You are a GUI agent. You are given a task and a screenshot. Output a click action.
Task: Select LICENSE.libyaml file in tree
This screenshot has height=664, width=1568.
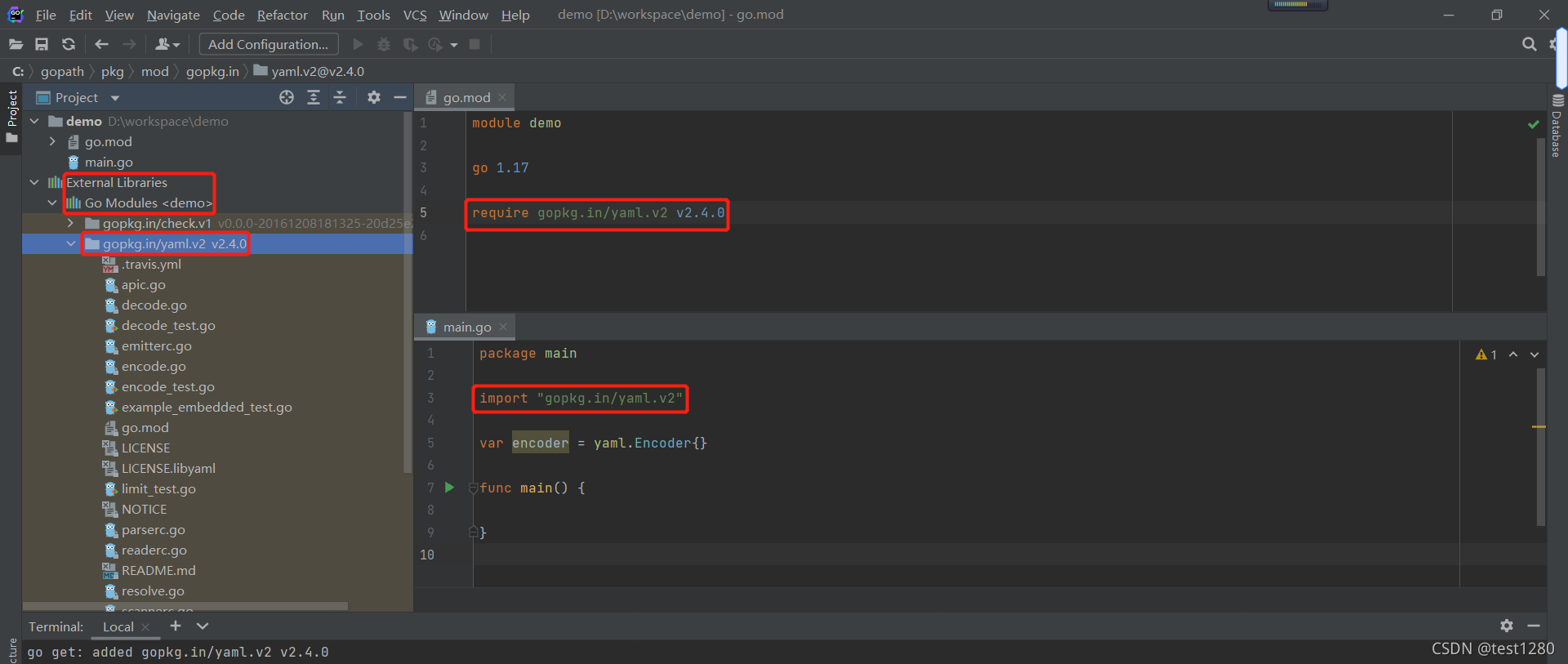(x=168, y=468)
